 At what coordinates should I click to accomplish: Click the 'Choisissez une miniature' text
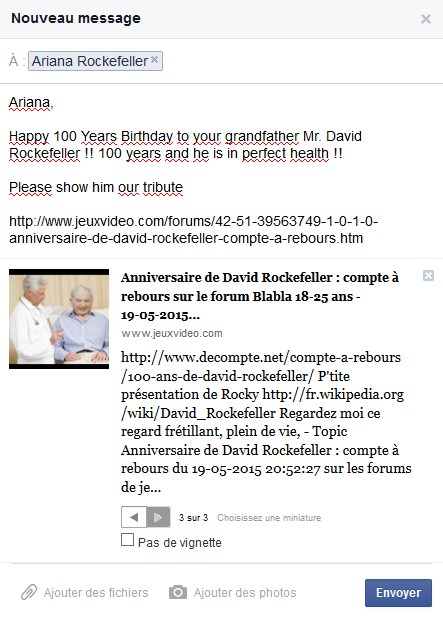pyautogui.click(x=269, y=518)
